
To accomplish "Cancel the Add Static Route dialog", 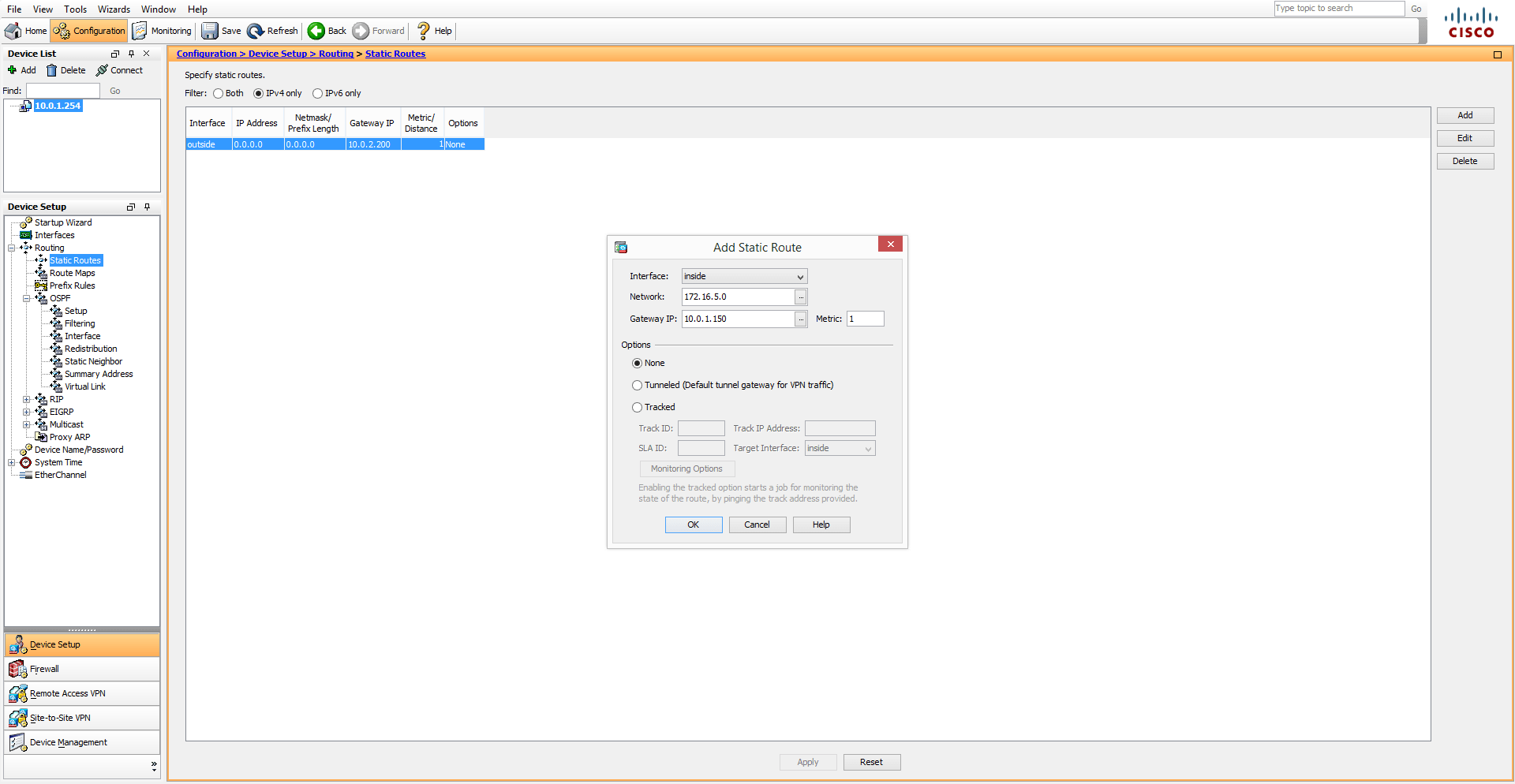I will pyautogui.click(x=757, y=525).
